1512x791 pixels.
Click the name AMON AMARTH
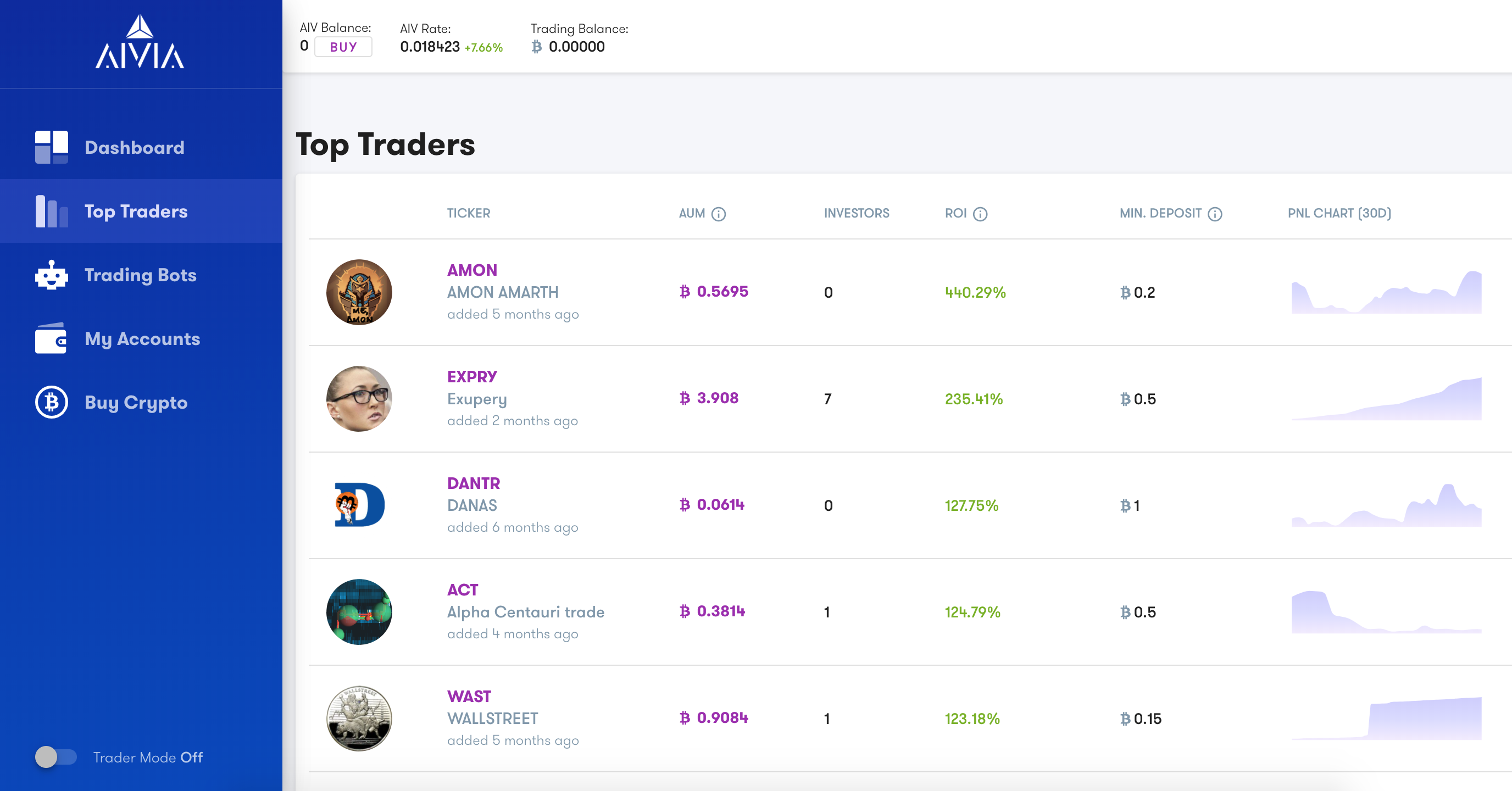503,292
